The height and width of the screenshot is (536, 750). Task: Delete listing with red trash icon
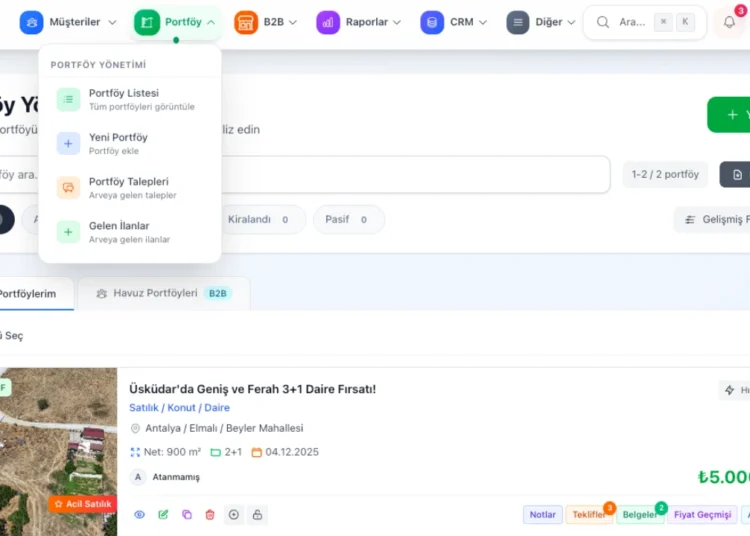coord(210,515)
